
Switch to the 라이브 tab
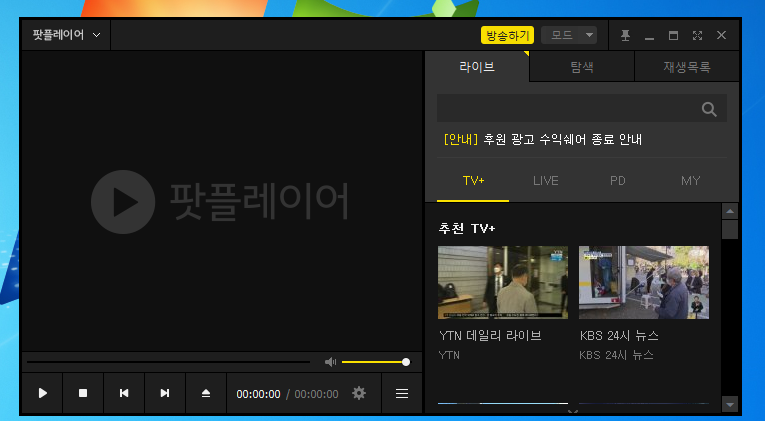pos(477,67)
